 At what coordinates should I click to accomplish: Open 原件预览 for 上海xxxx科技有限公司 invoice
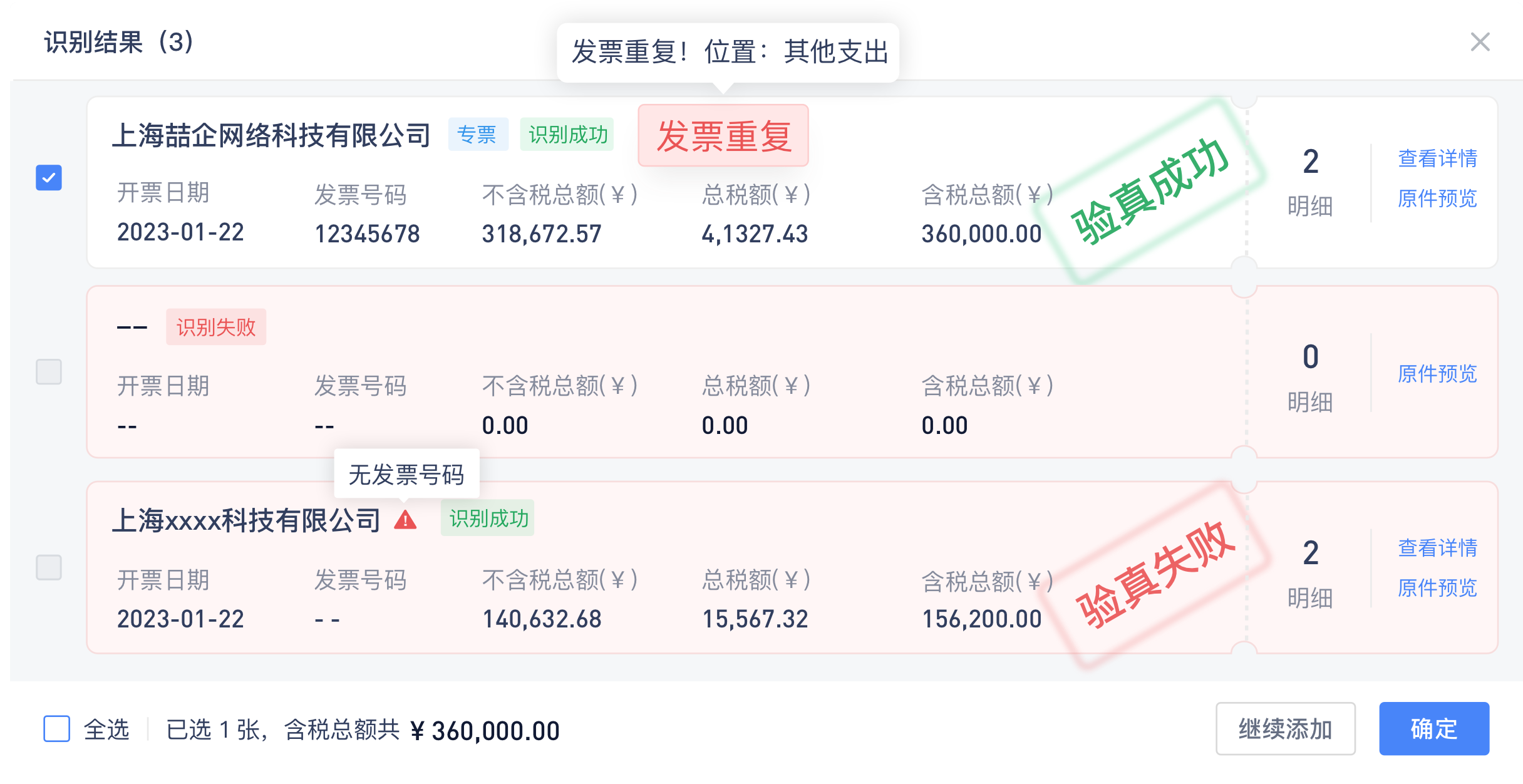pyautogui.click(x=1437, y=588)
